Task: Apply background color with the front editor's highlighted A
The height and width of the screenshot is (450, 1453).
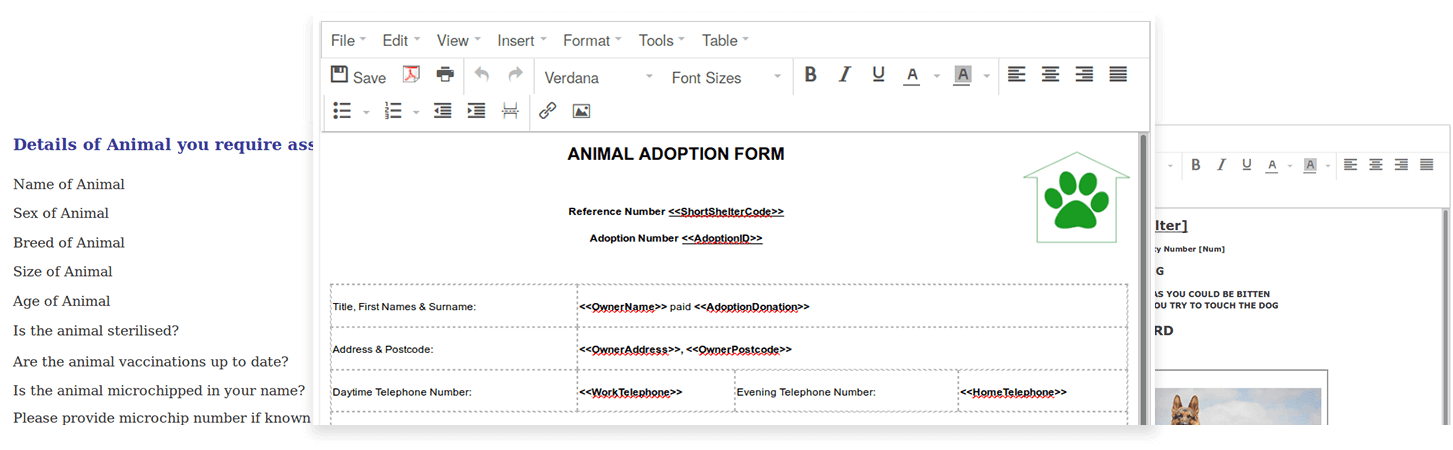Action: pyautogui.click(x=962, y=76)
